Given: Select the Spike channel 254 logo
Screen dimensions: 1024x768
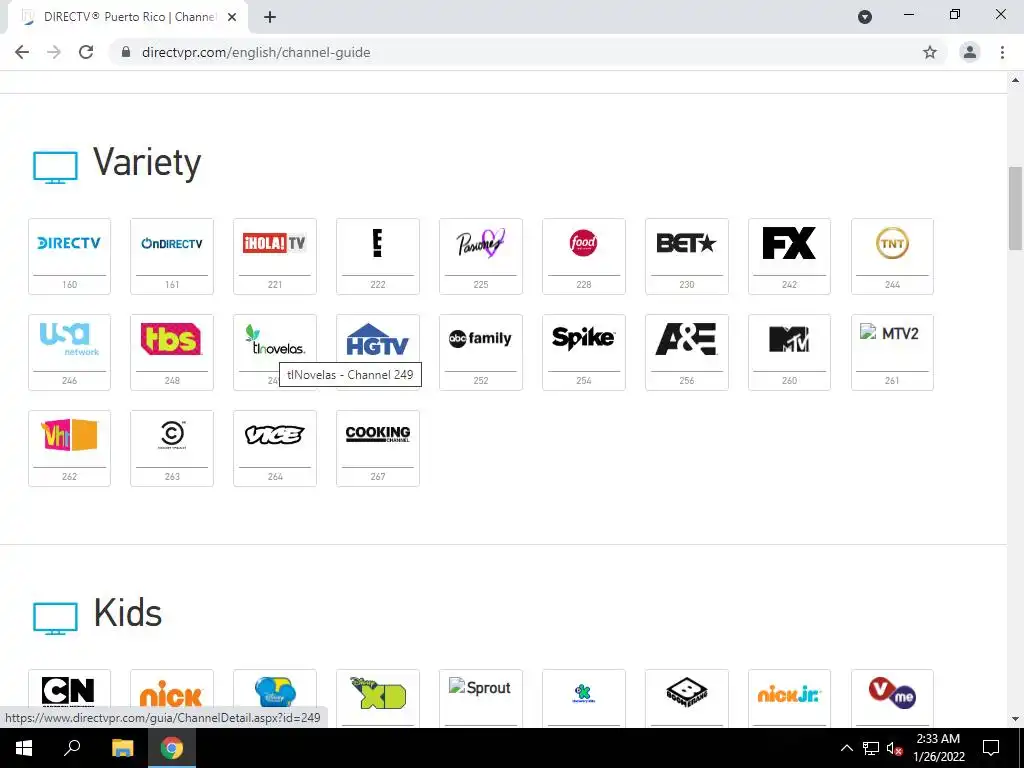Looking at the screenshot, I should click(584, 338).
